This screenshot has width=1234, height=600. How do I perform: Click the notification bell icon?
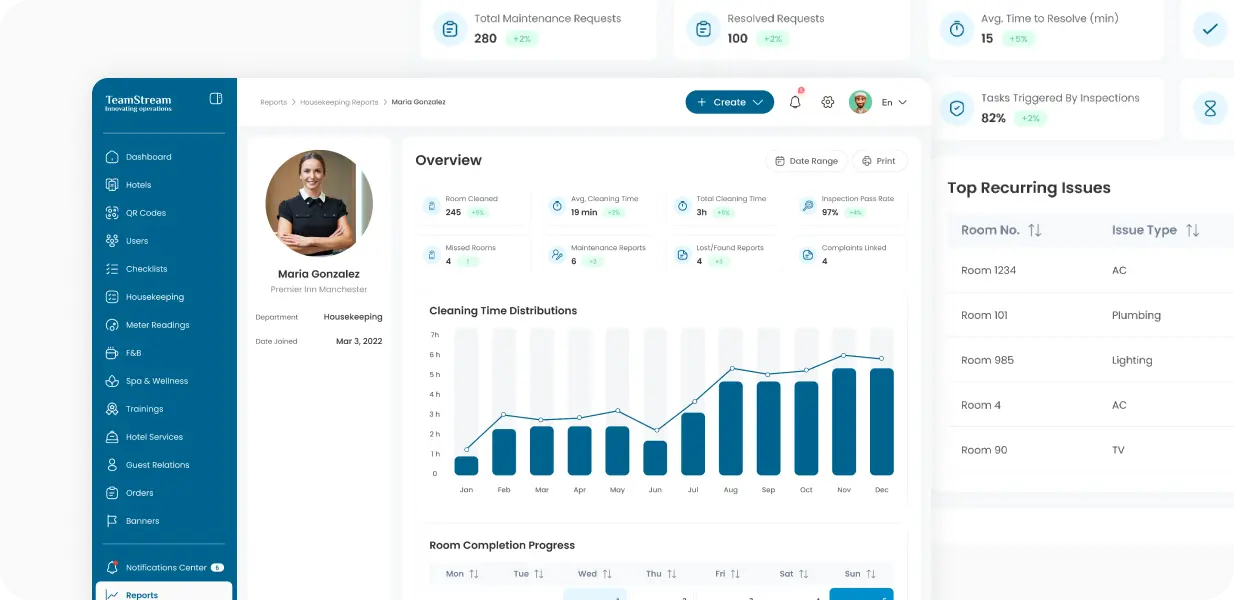tap(795, 102)
